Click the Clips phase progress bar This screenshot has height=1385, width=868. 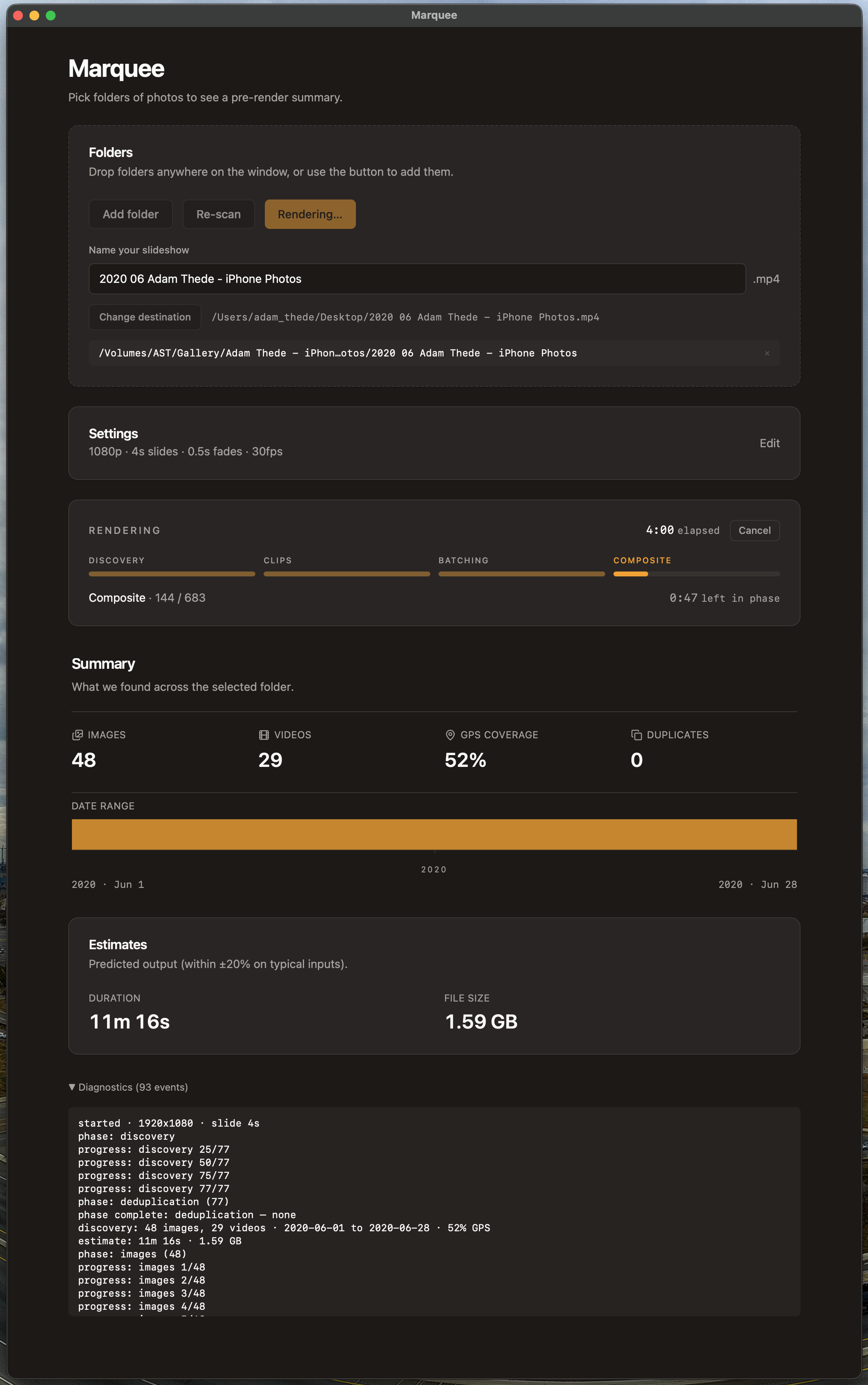point(347,574)
